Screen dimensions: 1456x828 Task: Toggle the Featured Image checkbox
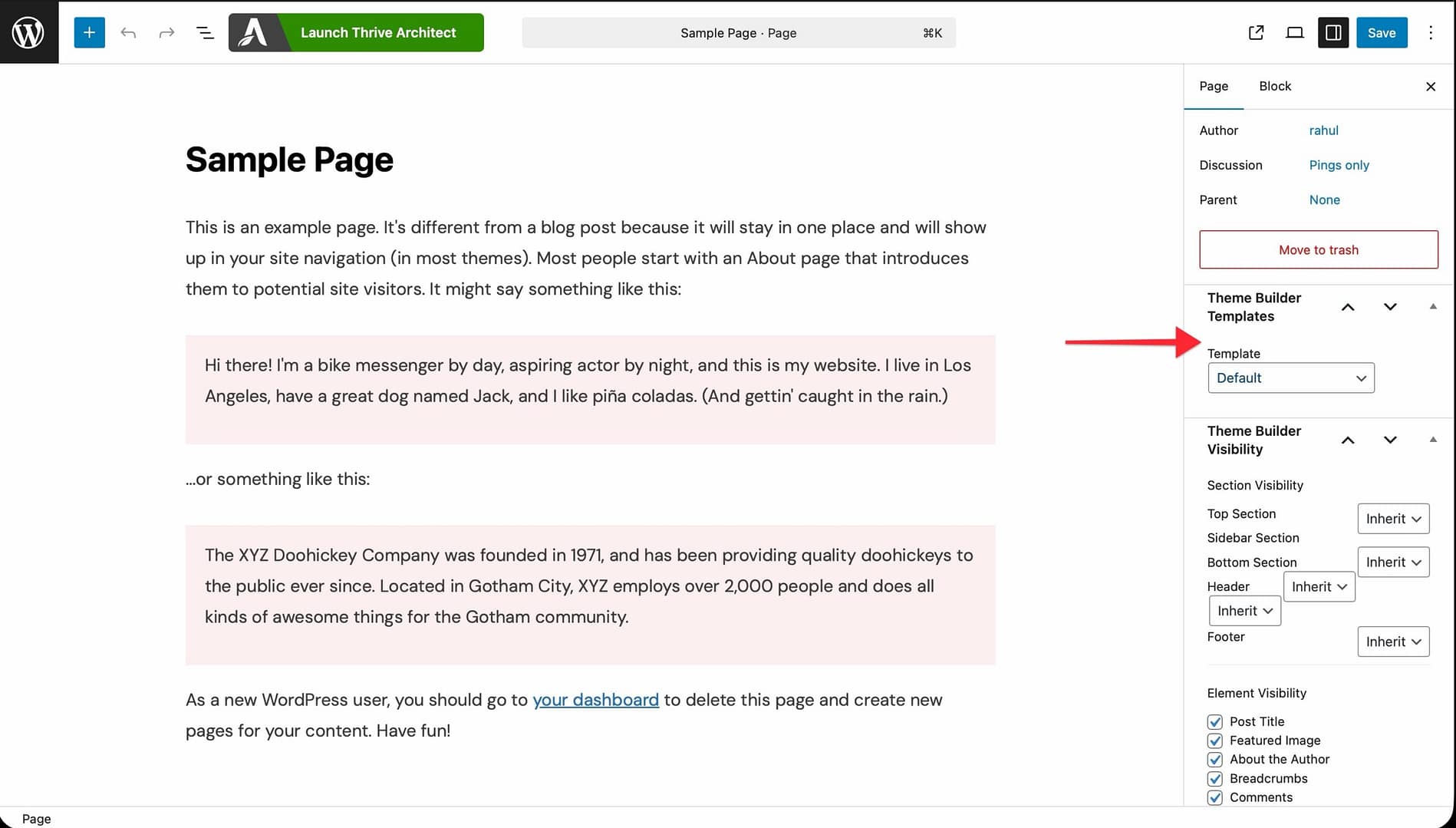(x=1214, y=741)
